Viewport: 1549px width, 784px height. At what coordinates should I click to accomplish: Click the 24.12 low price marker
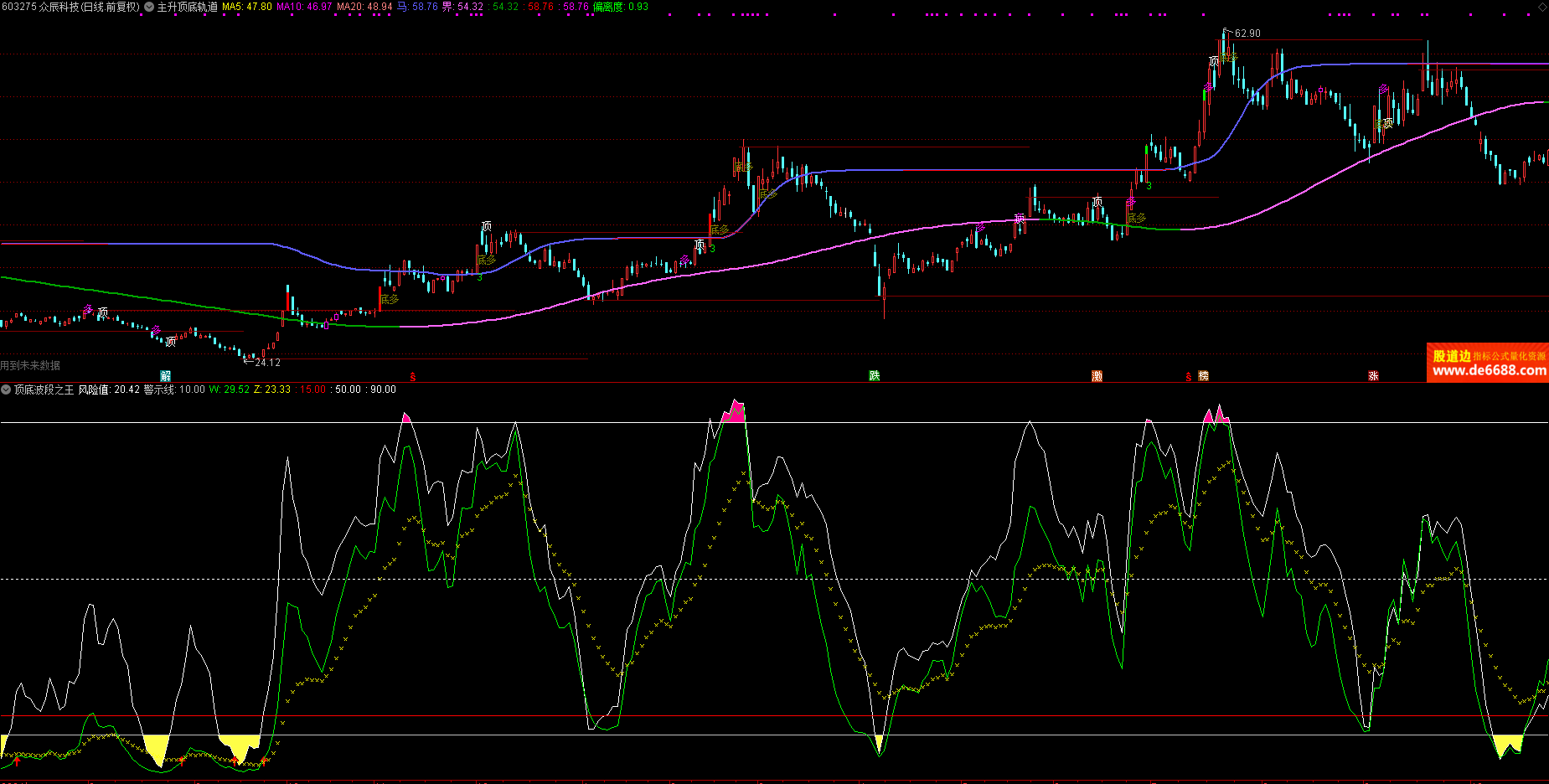click(x=267, y=363)
